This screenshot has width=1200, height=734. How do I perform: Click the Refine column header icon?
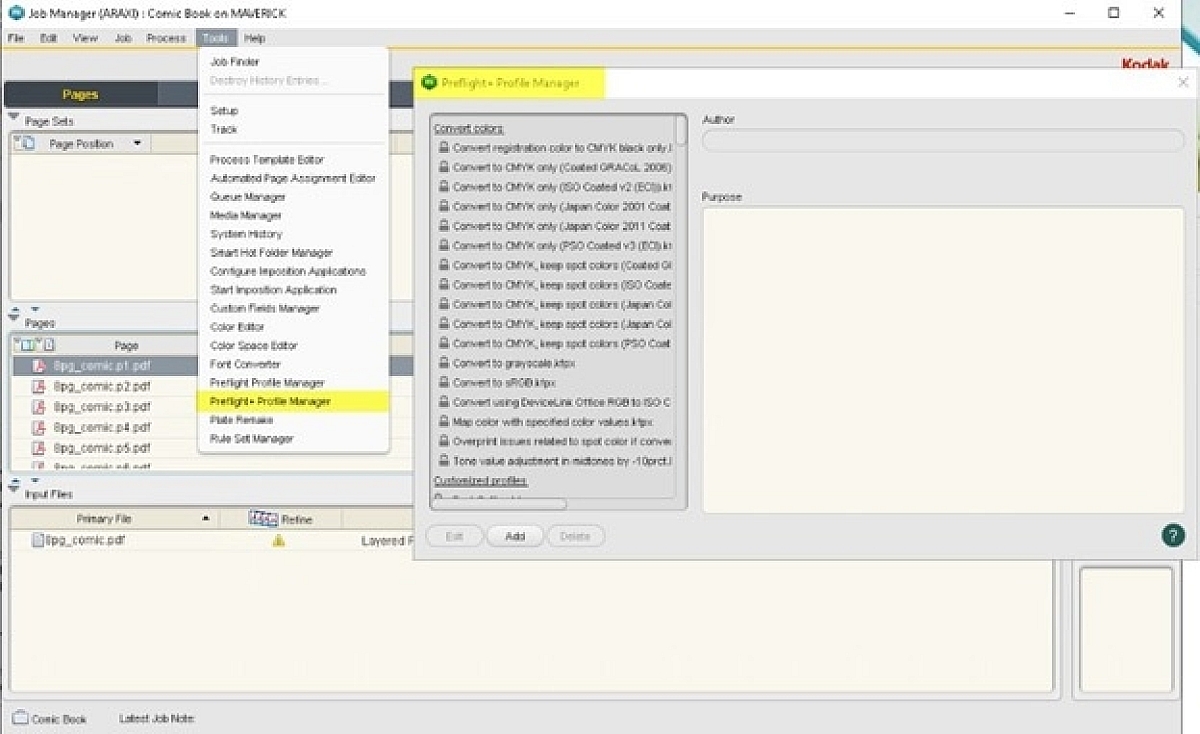[x=263, y=519]
